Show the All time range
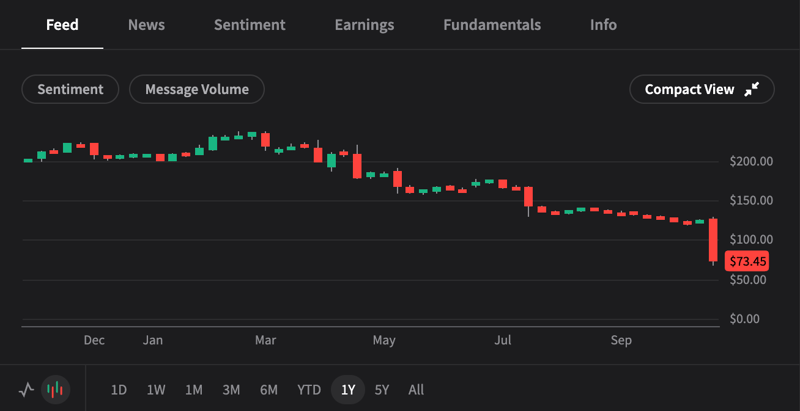The width and height of the screenshot is (800, 411). (x=416, y=390)
